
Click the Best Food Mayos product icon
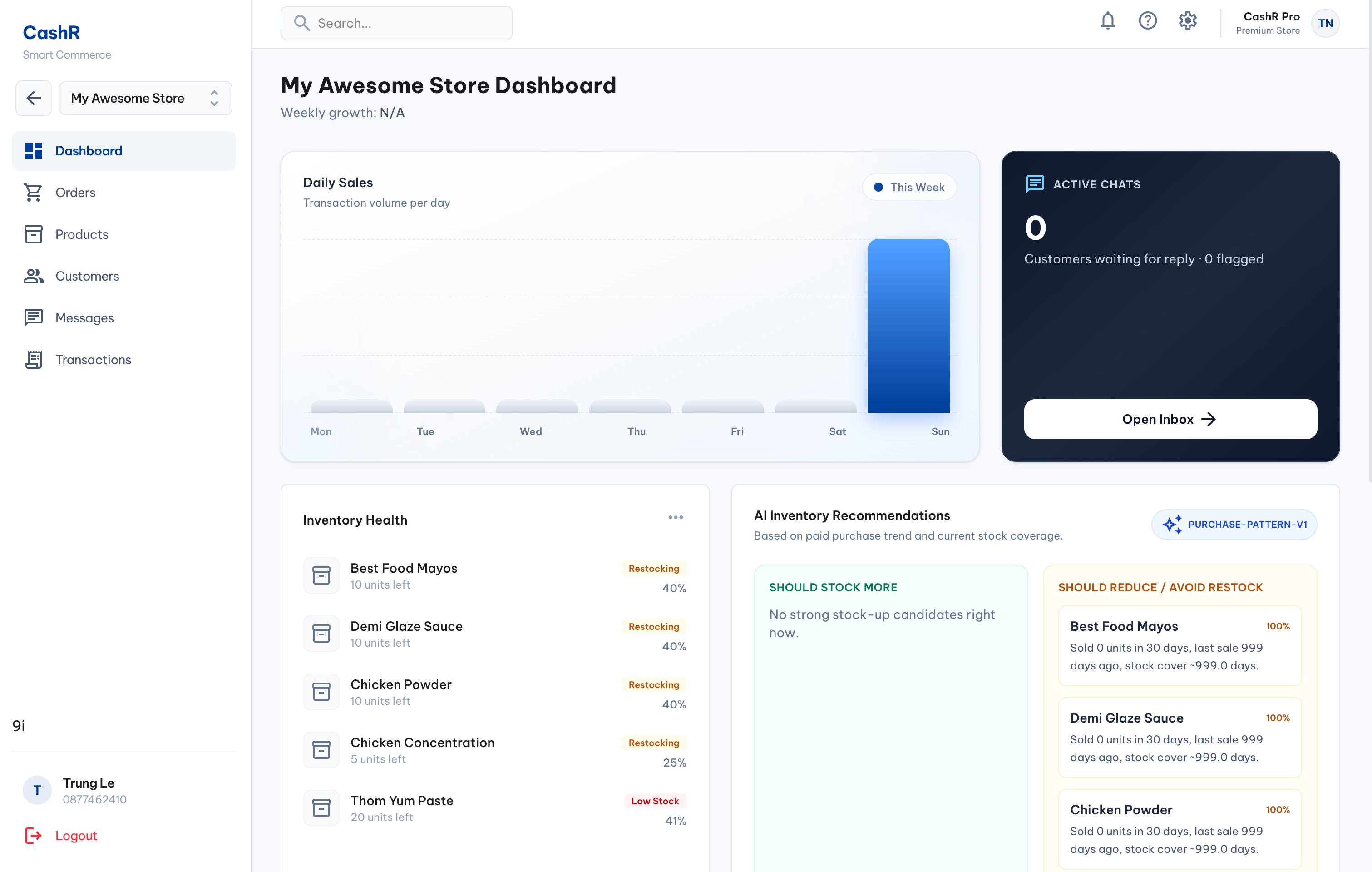[321, 575]
